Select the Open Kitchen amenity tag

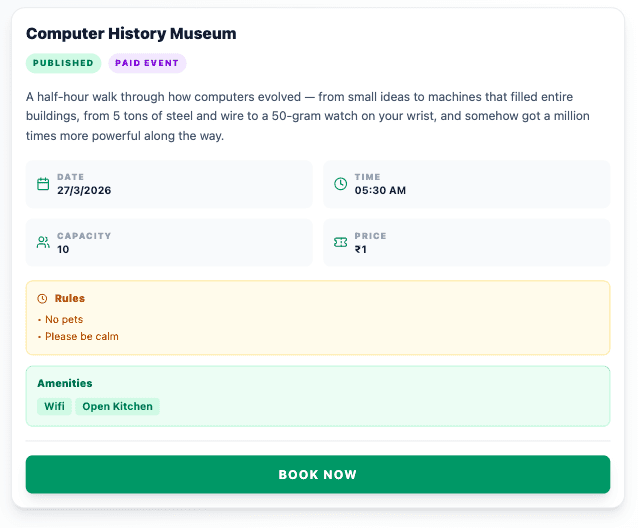(117, 406)
